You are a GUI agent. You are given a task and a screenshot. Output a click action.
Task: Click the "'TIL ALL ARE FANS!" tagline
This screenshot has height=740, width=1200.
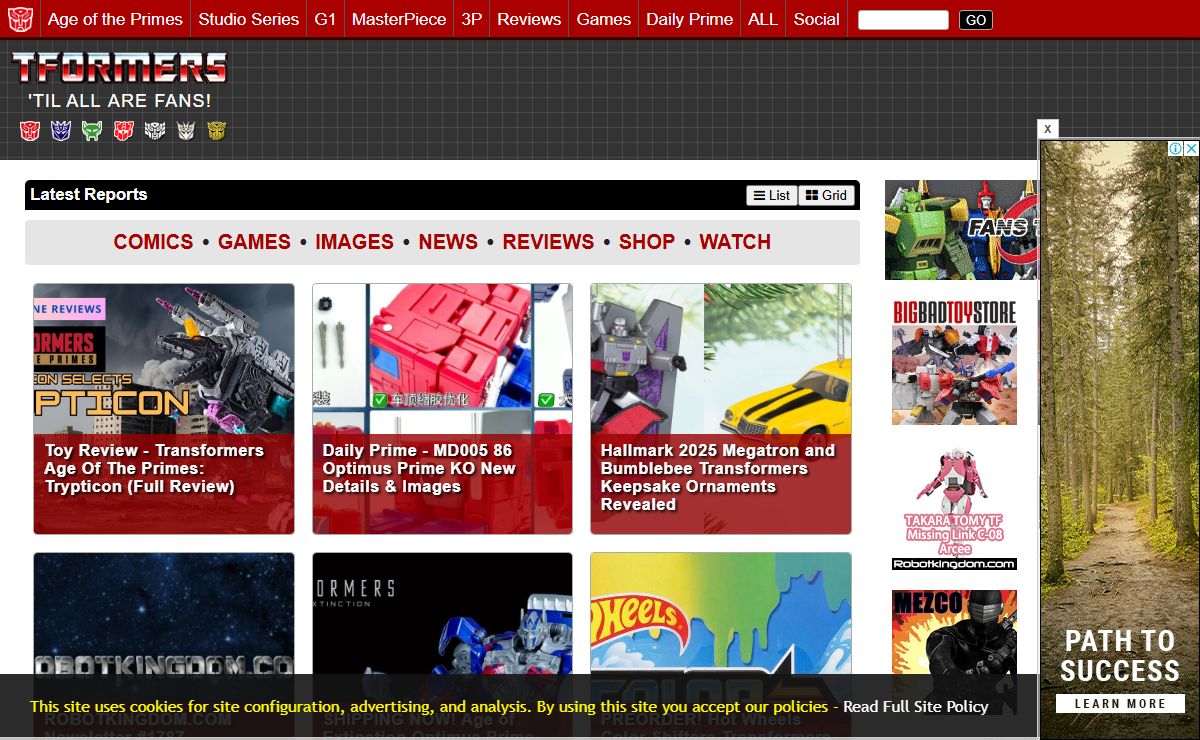click(x=120, y=101)
